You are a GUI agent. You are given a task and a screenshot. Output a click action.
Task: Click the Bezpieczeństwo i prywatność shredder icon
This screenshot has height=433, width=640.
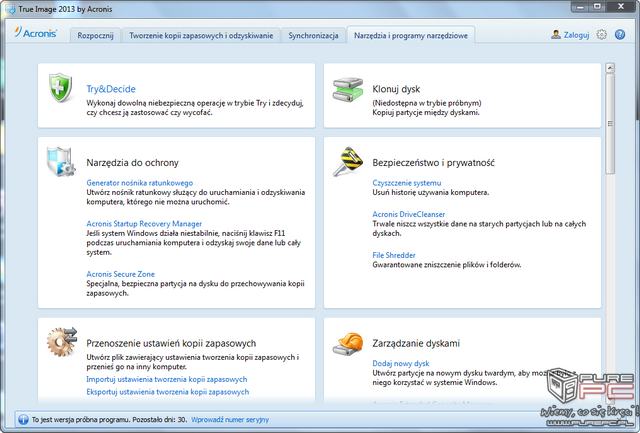point(348,161)
